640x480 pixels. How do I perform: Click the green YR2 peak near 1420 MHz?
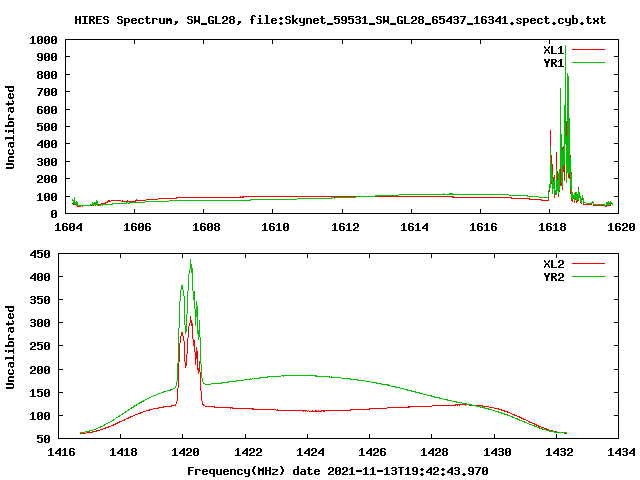click(190, 263)
